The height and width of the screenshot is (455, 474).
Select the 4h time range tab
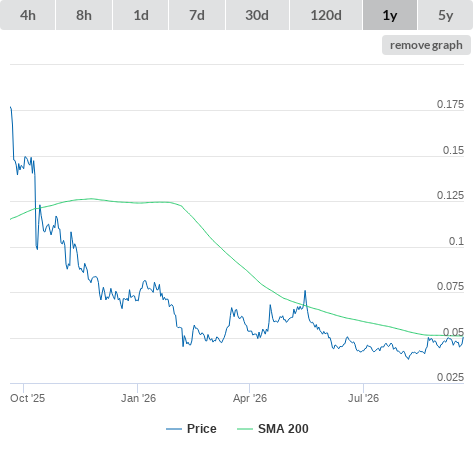click(x=28, y=15)
